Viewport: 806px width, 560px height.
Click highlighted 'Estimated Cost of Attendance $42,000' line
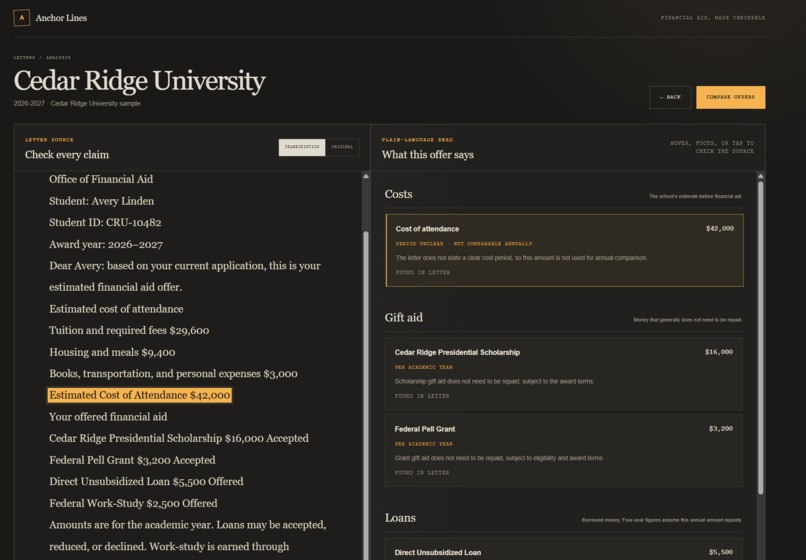point(139,395)
